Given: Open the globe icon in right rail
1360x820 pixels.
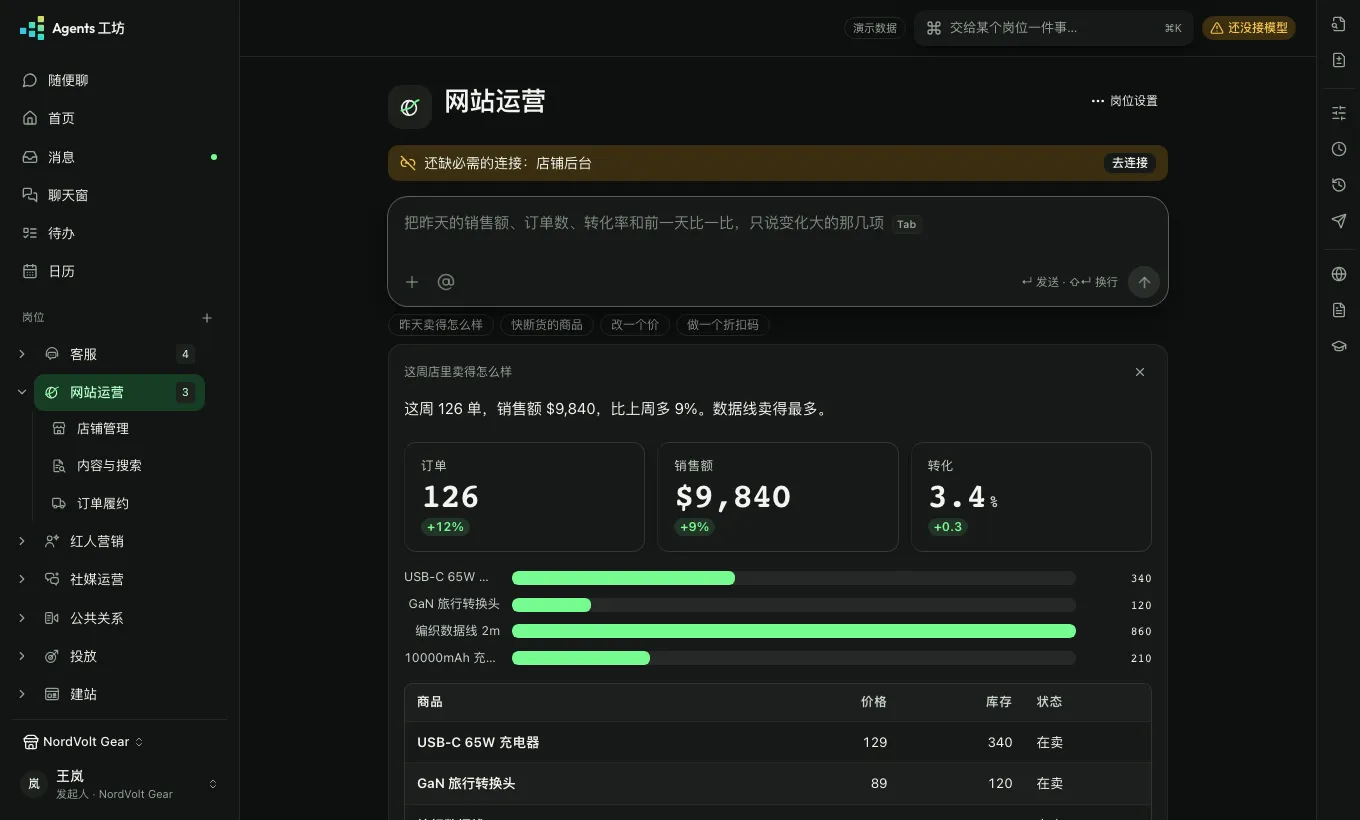Looking at the screenshot, I should 1339,274.
